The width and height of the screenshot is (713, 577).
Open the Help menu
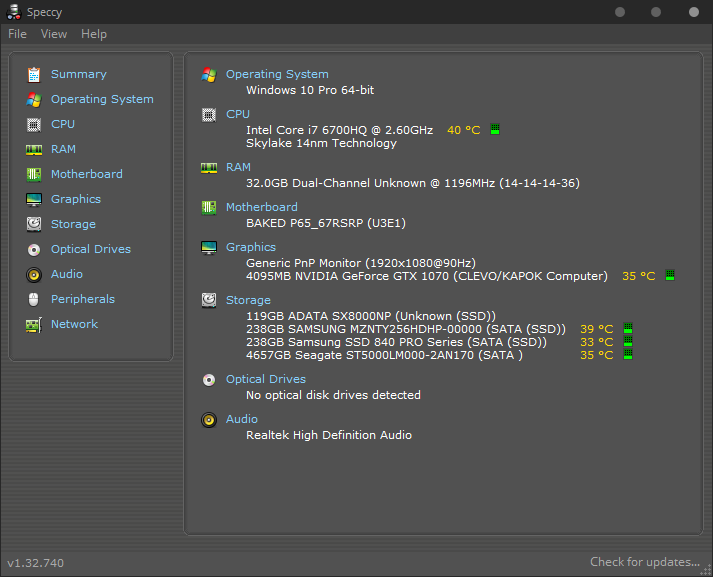tap(94, 34)
